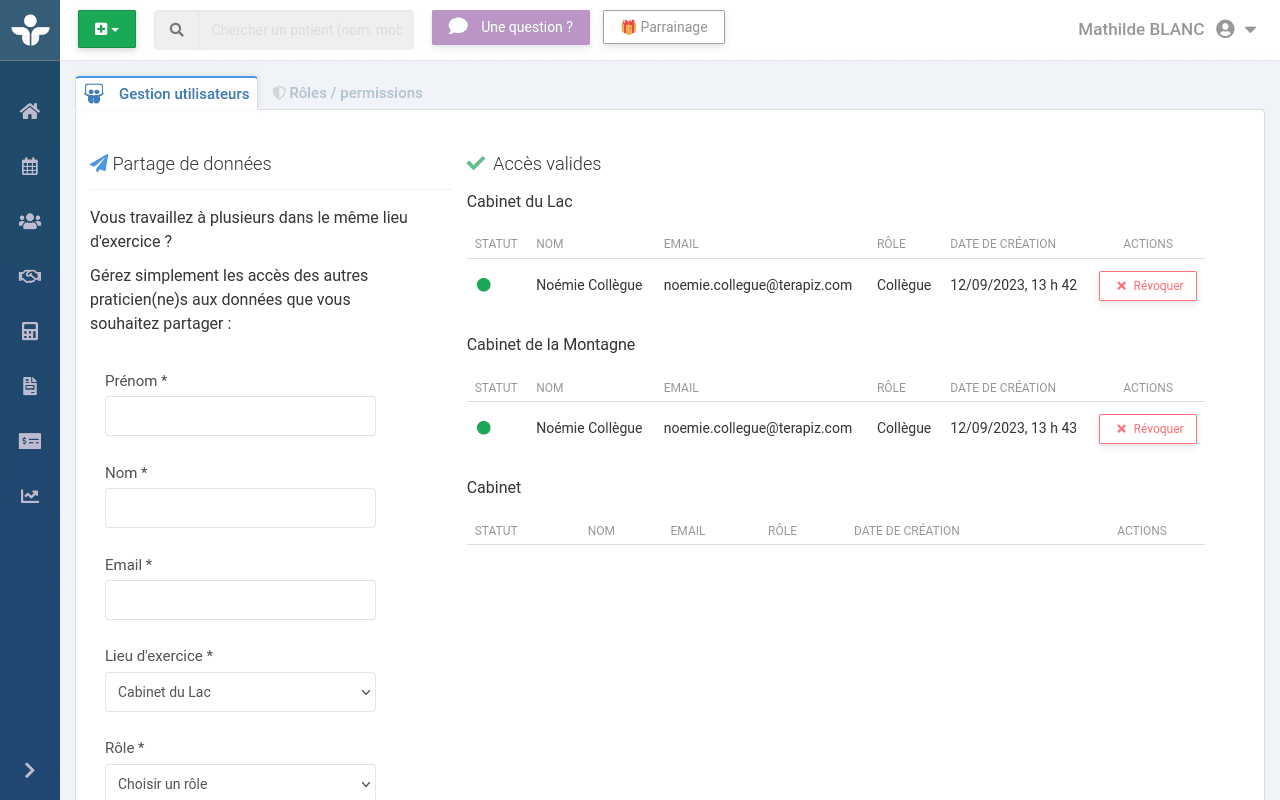Click the Accès valides checkmark icon
Image resolution: width=1280 pixels, height=800 pixels.
[x=476, y=163]
